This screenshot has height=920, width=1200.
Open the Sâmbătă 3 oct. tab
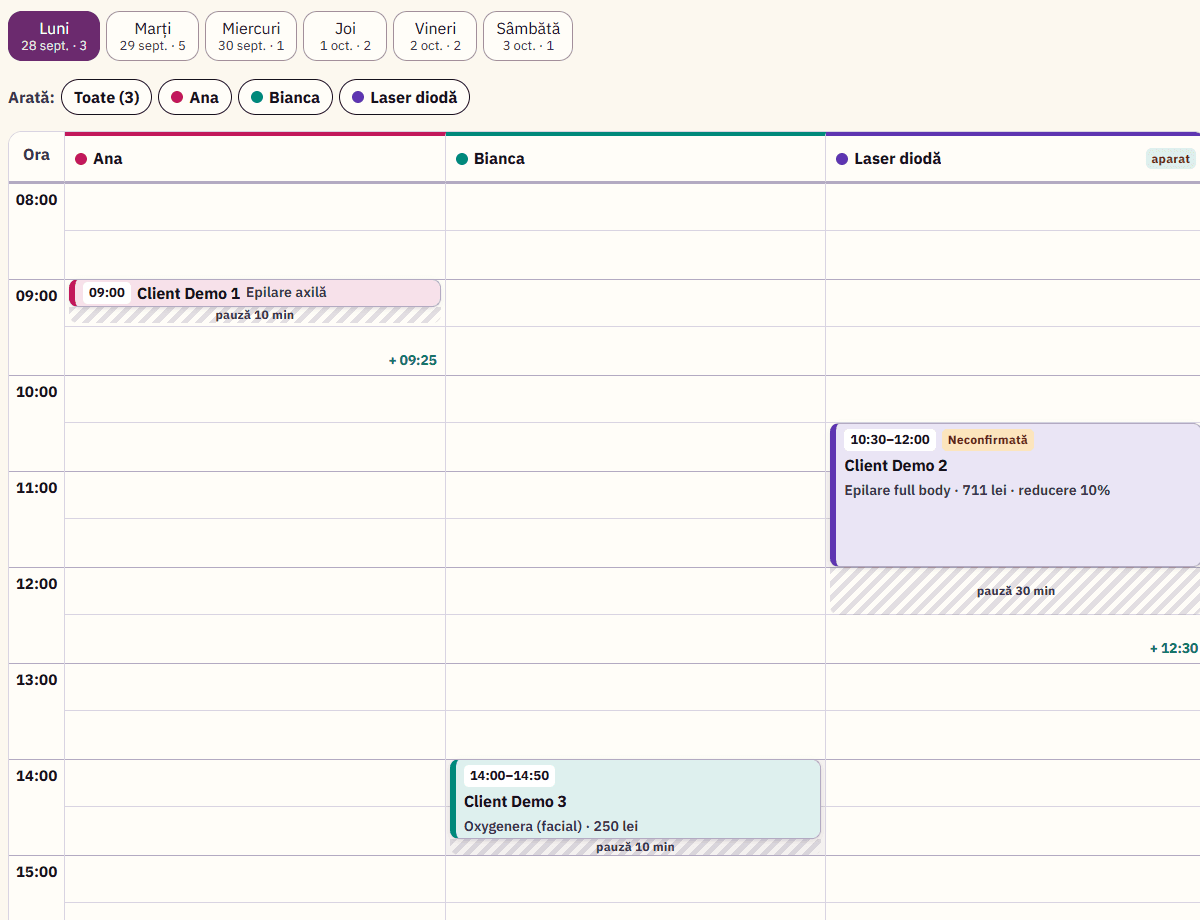pos(528,36)
